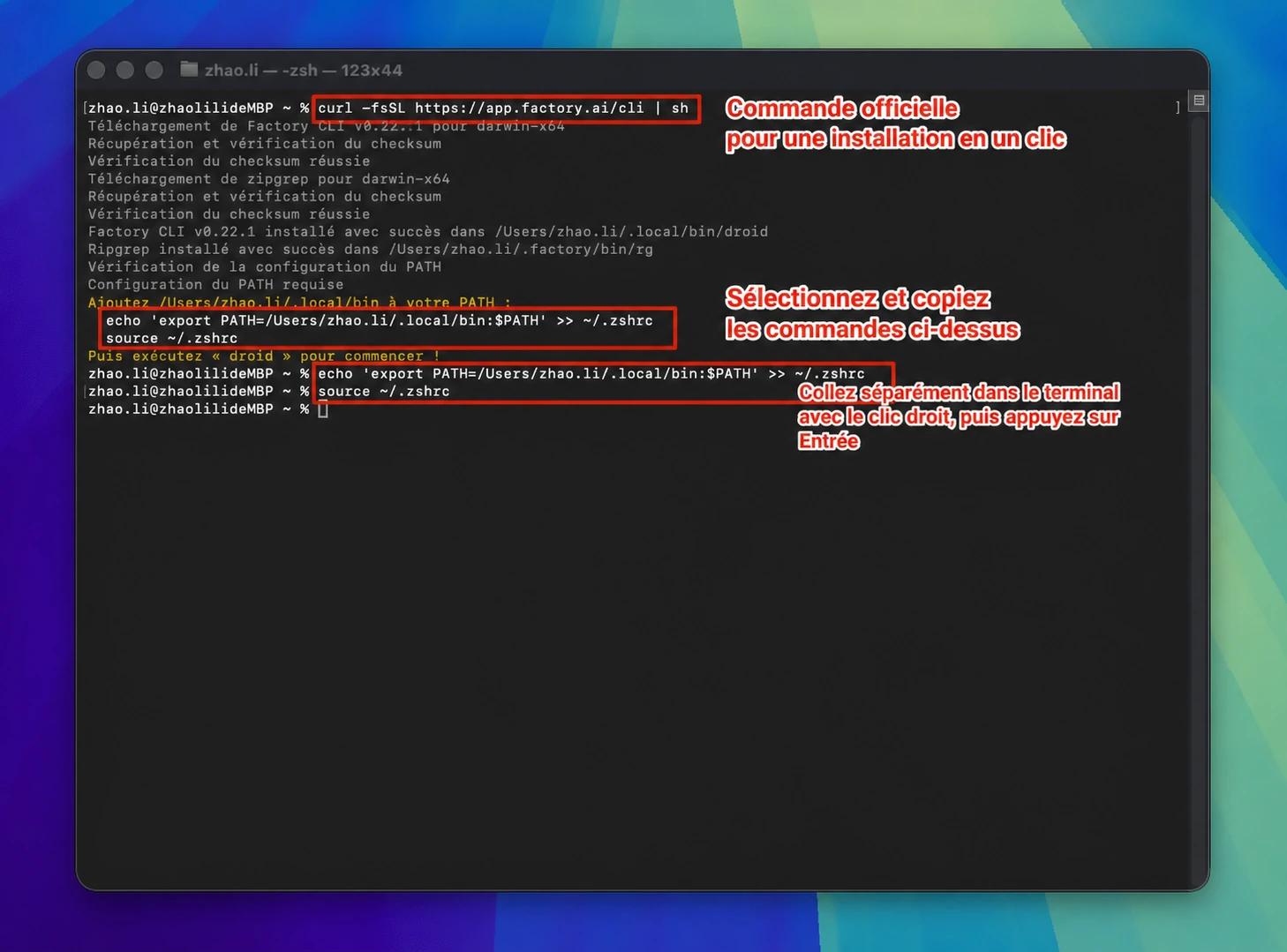Click the cursor block at the empty last prompt
The height and width of the screenshot is (952, 1287).
click(323, 409)
